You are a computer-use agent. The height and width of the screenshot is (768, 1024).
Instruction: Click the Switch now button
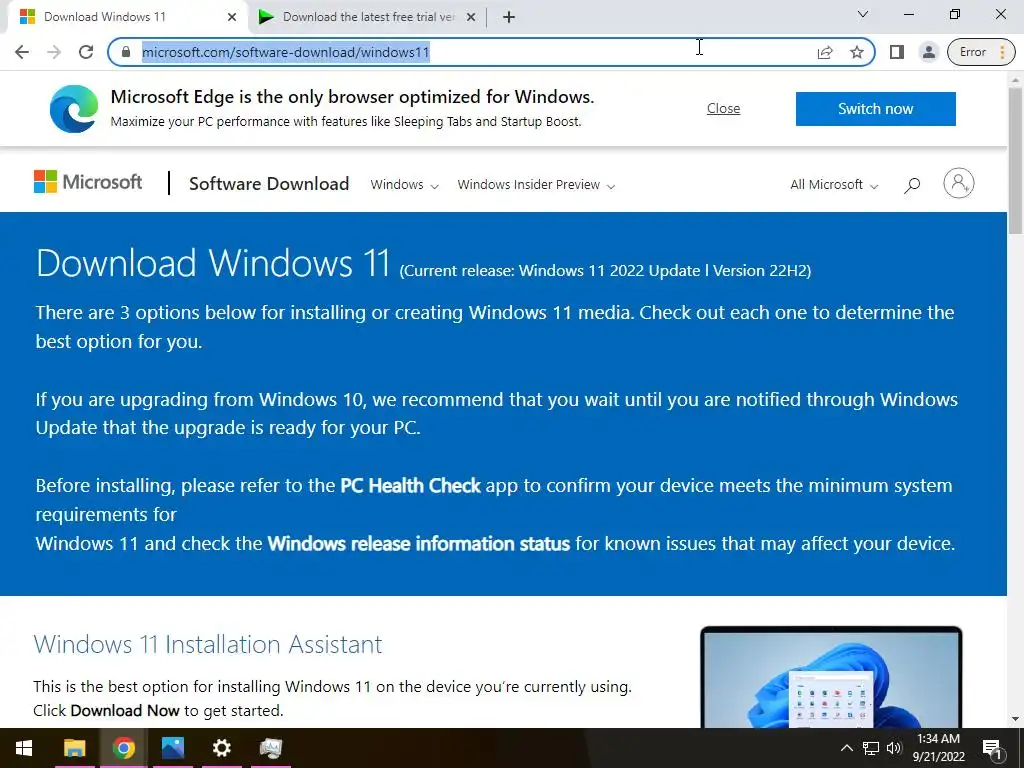point(875,108)
